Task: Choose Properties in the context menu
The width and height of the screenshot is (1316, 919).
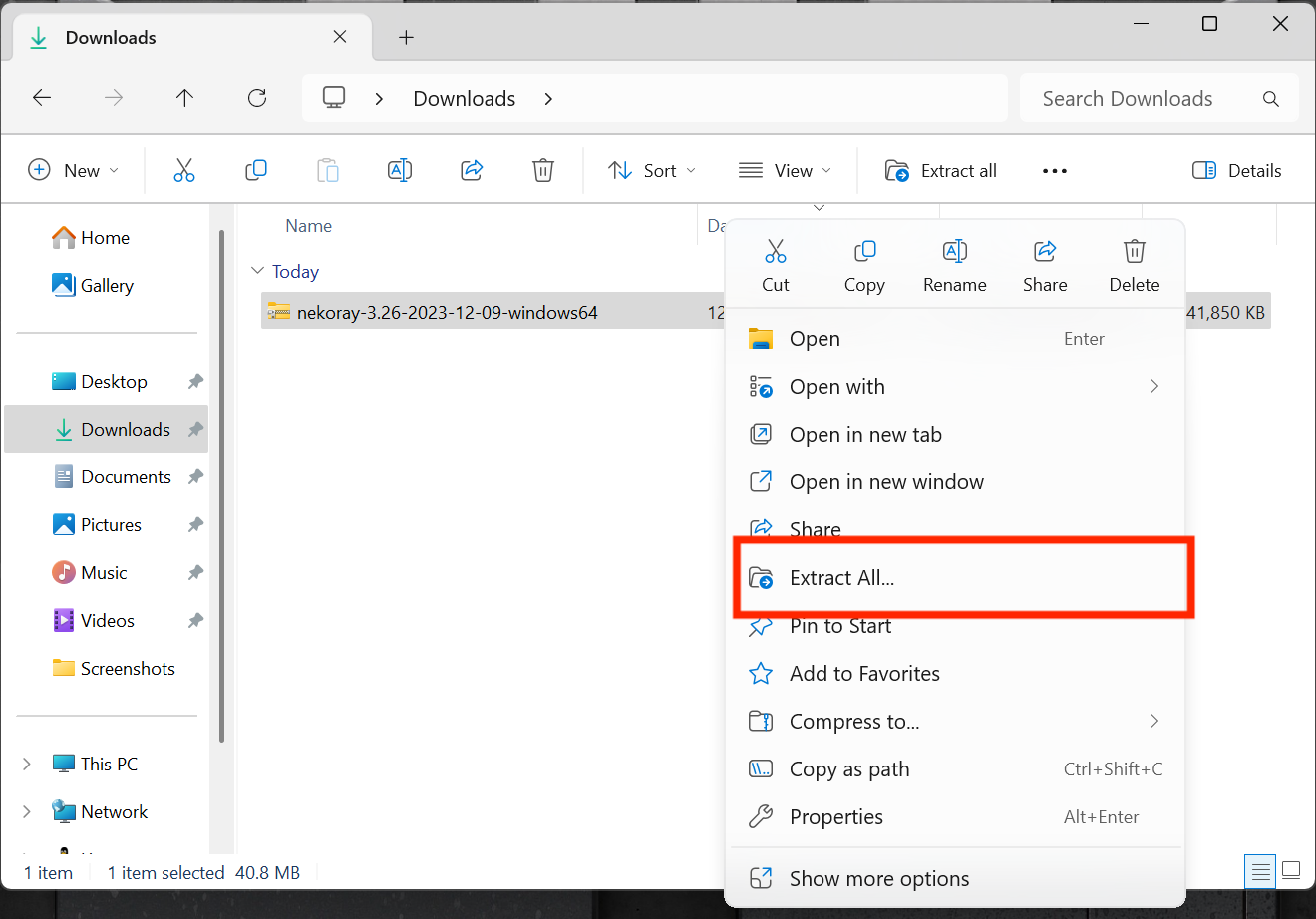Action: pos(835,817)
